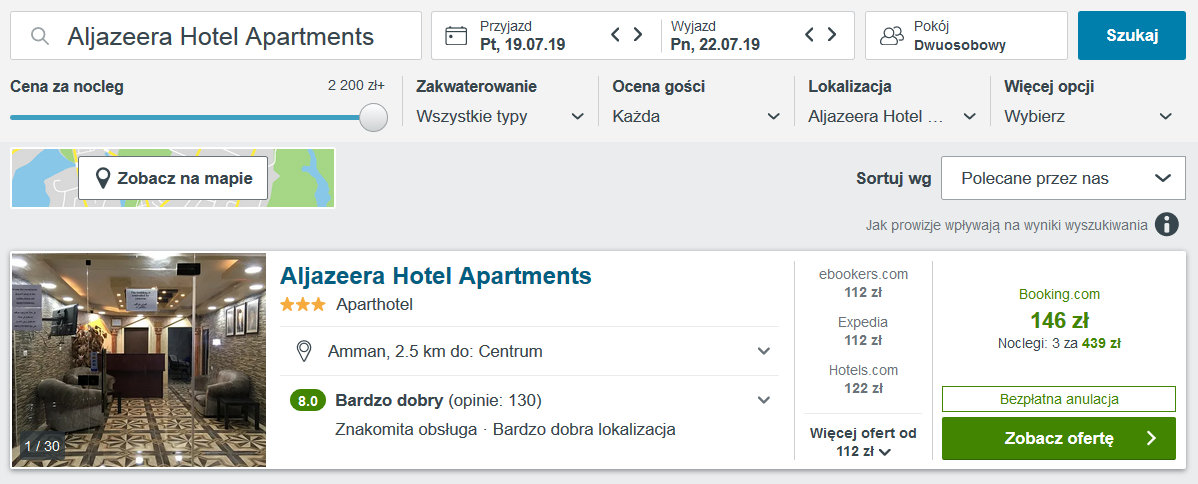
Task: Move check-out date back one day
Action: pos(810,35)
